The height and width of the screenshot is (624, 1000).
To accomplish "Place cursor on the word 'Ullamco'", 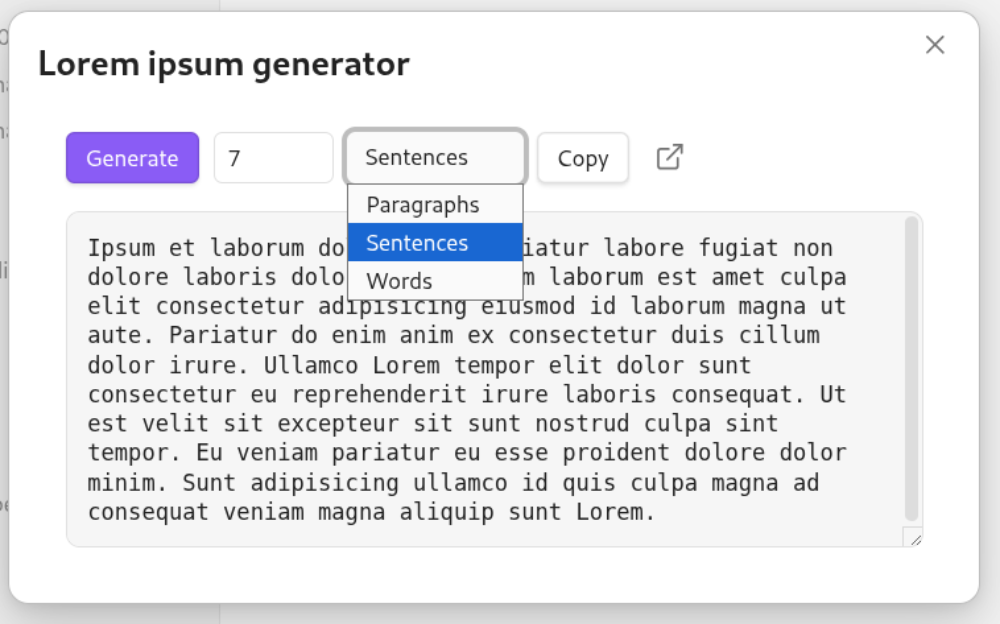I will [x=311, y=366].
